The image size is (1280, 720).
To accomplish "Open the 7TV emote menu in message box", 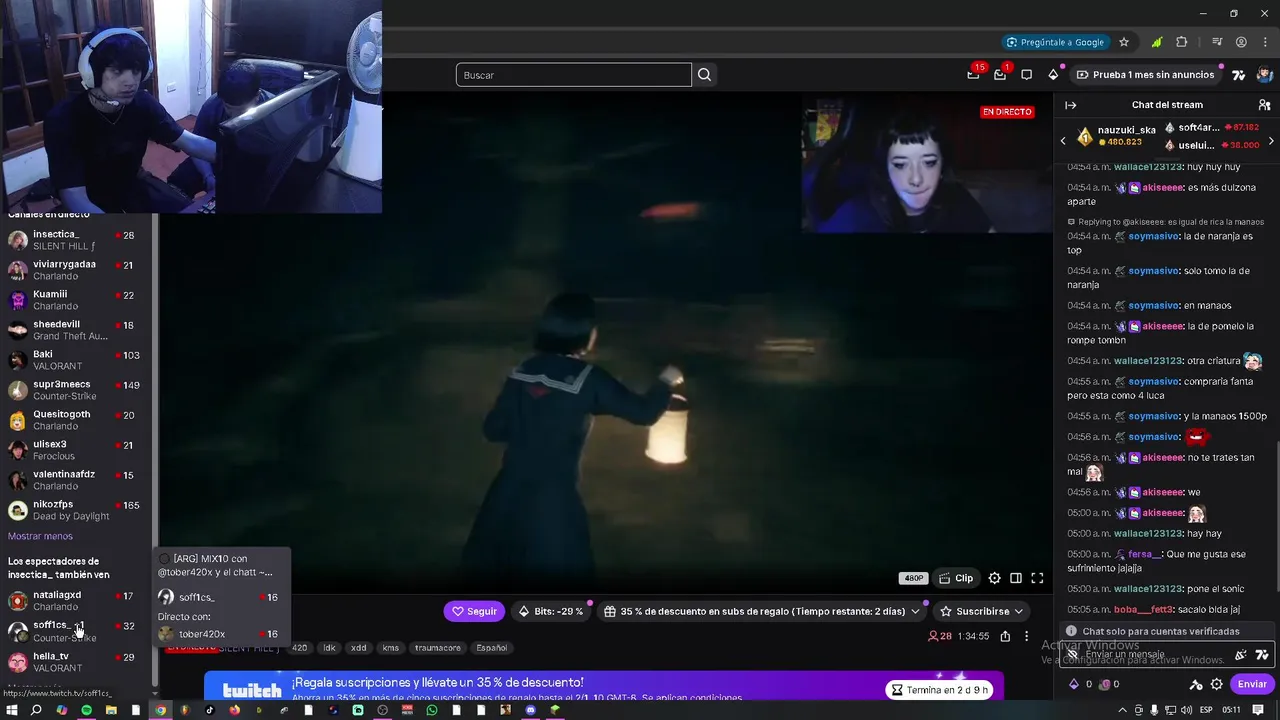I will coord(1262,655).
